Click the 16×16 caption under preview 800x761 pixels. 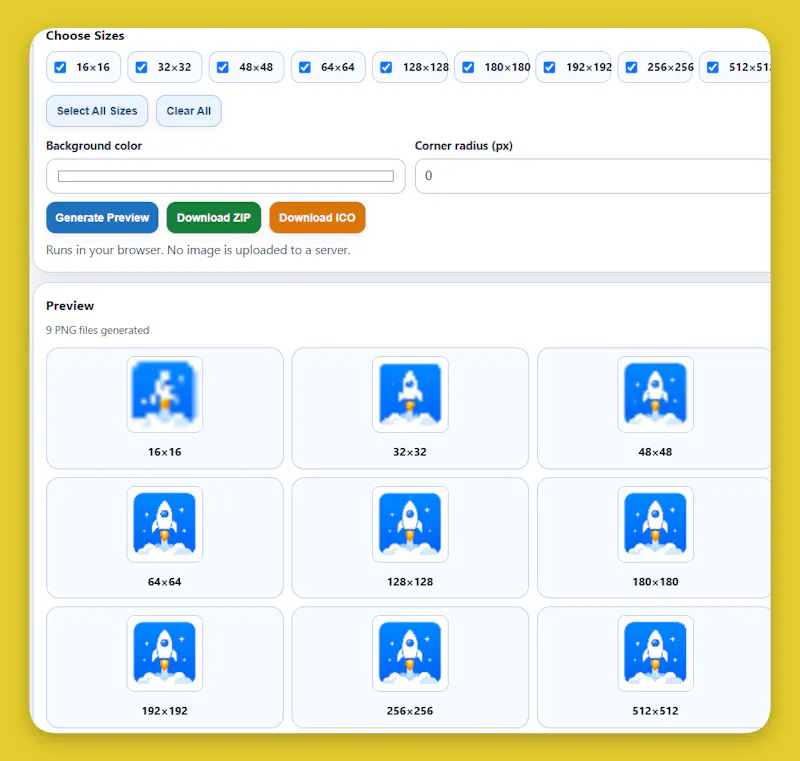pos(165,452)
